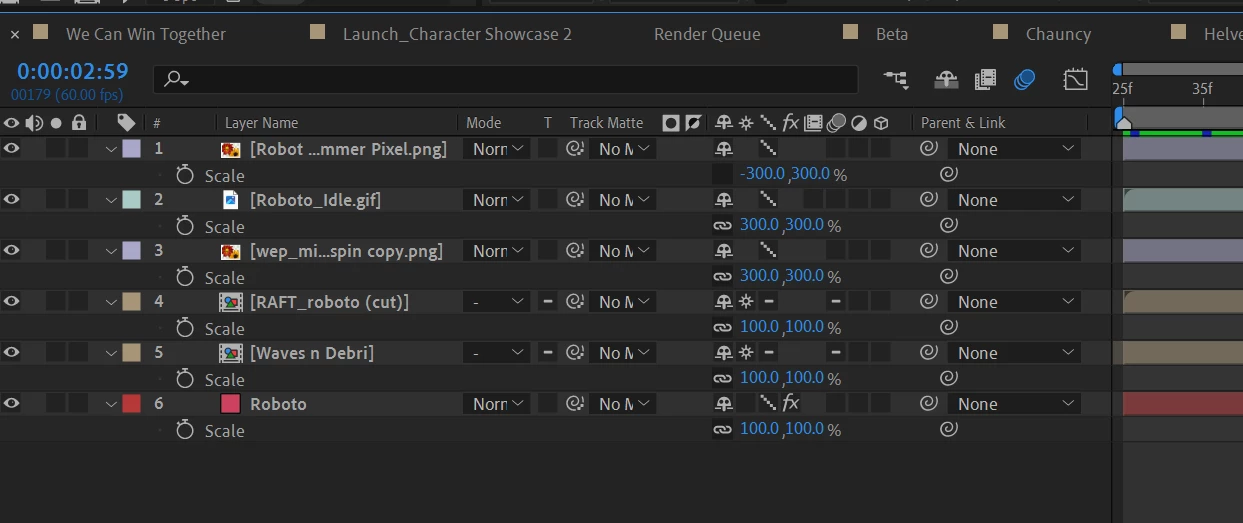Click the label color swatch of layer 2
Viewport: 1243px width, 523px height.
[131, 200]
